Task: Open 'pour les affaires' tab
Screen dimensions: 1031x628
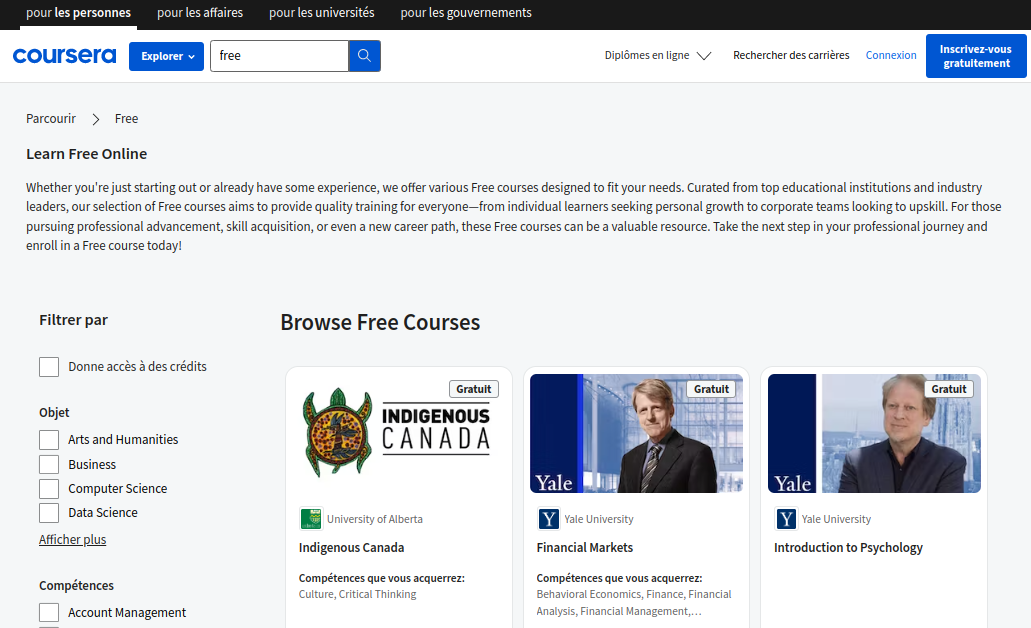Action: click(x=200, y=13)
